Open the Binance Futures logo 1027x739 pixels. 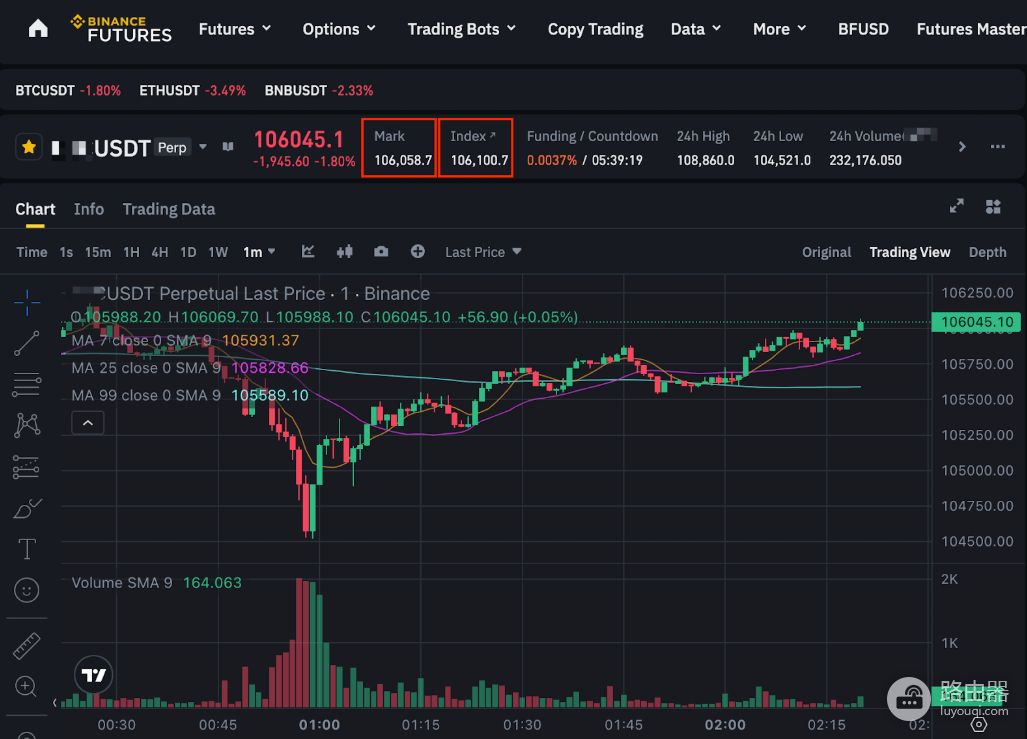point(121,29)
